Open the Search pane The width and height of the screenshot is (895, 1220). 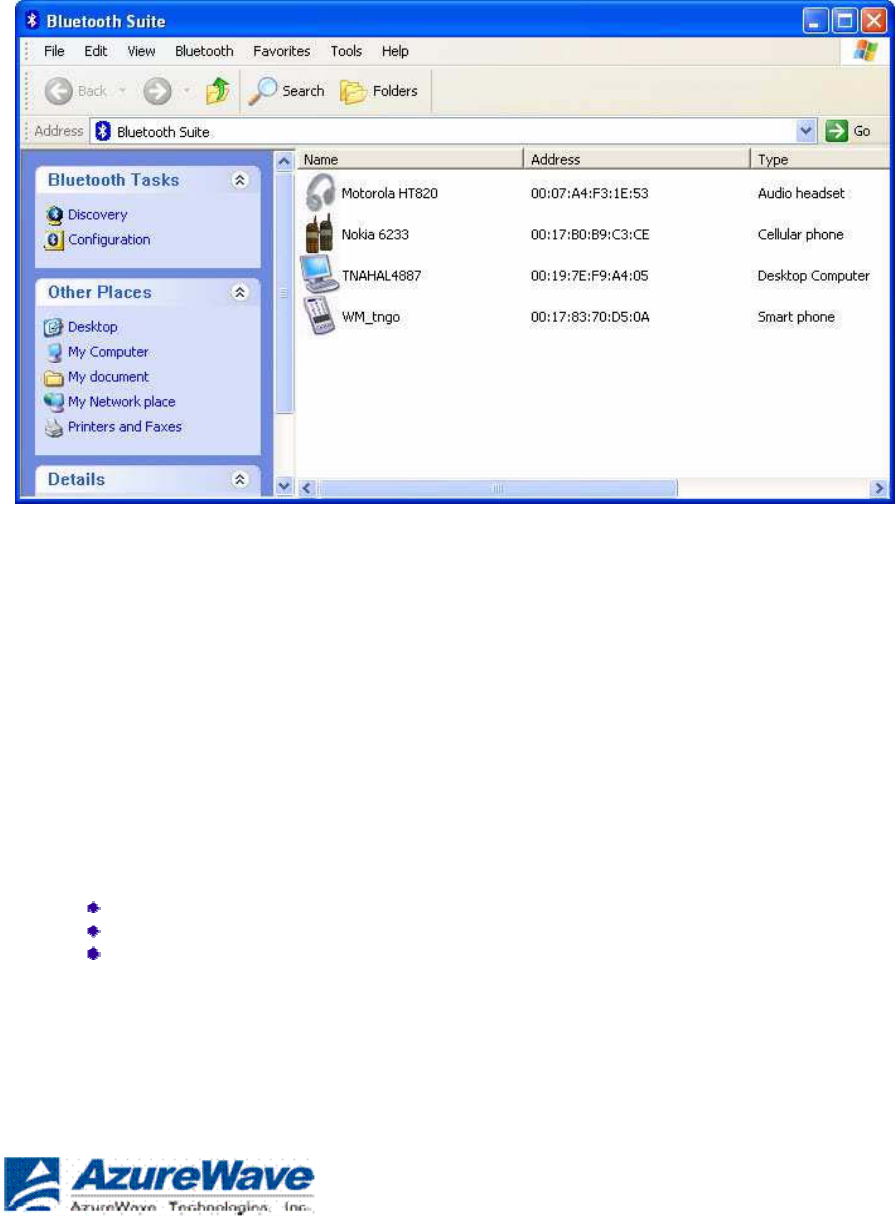tap(286, 91)
